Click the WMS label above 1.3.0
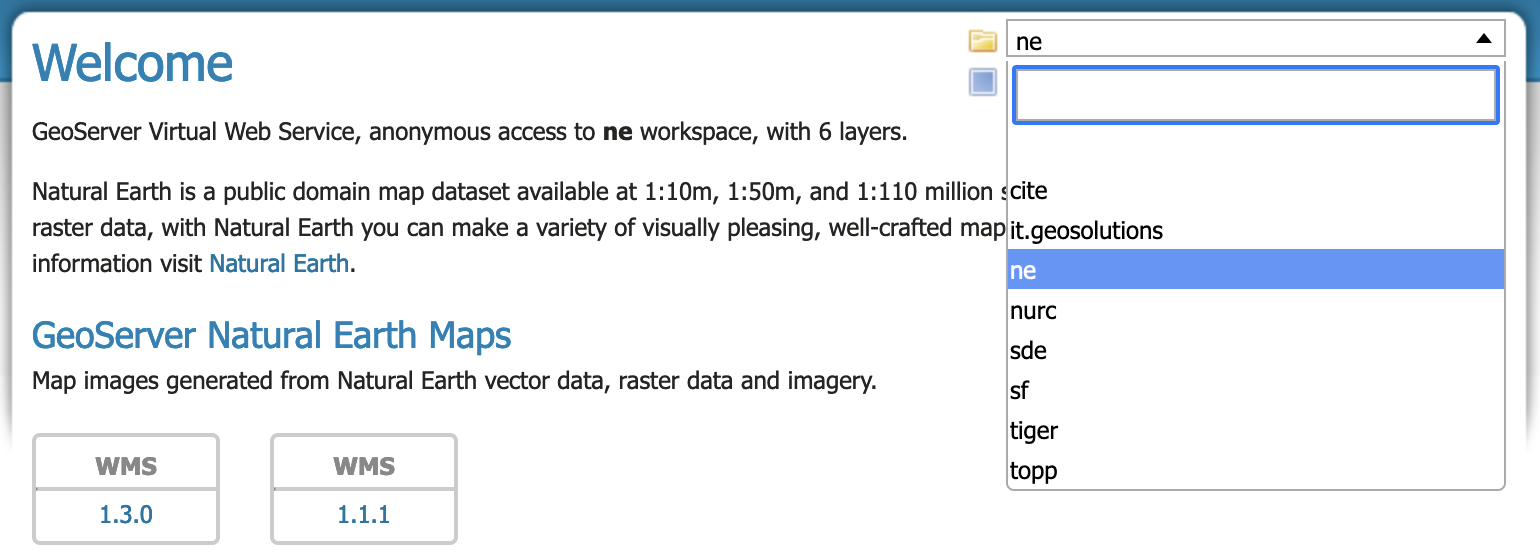This screenshot has height=560, width=1540. (126, 465)
